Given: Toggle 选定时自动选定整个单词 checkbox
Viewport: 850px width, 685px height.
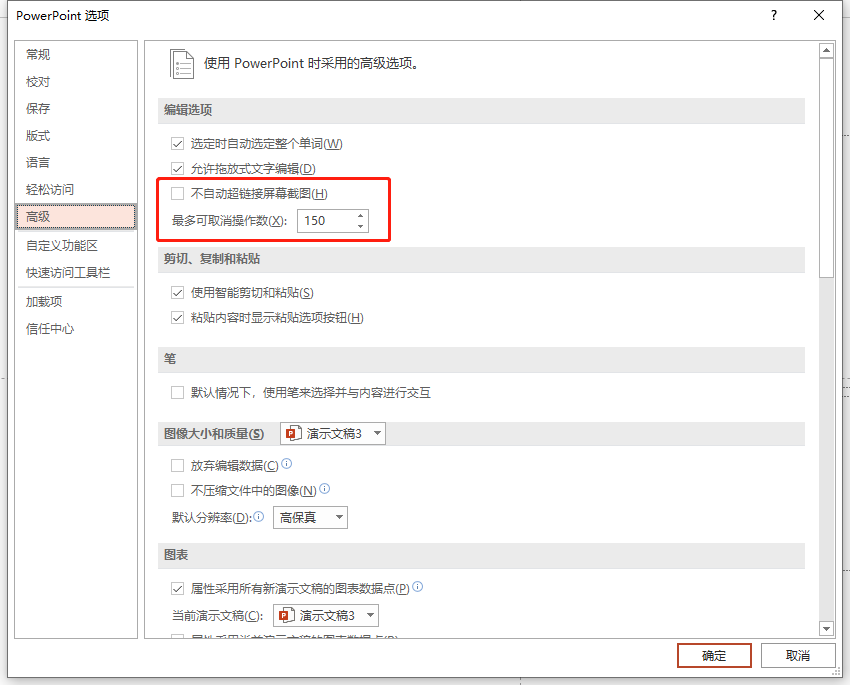Looking at the screenshot, I should (177, 144).
